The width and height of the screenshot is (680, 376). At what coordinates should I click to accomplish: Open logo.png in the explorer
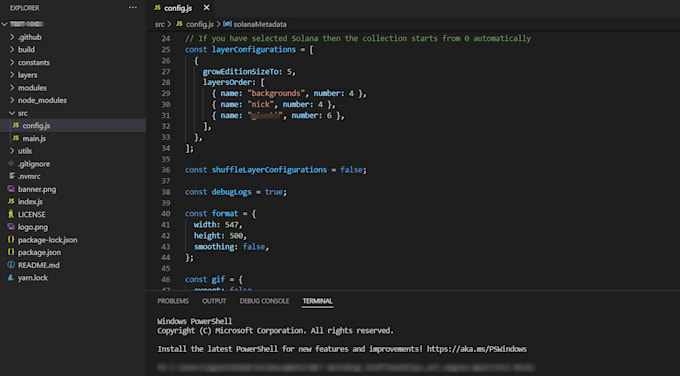pos(33,227)
